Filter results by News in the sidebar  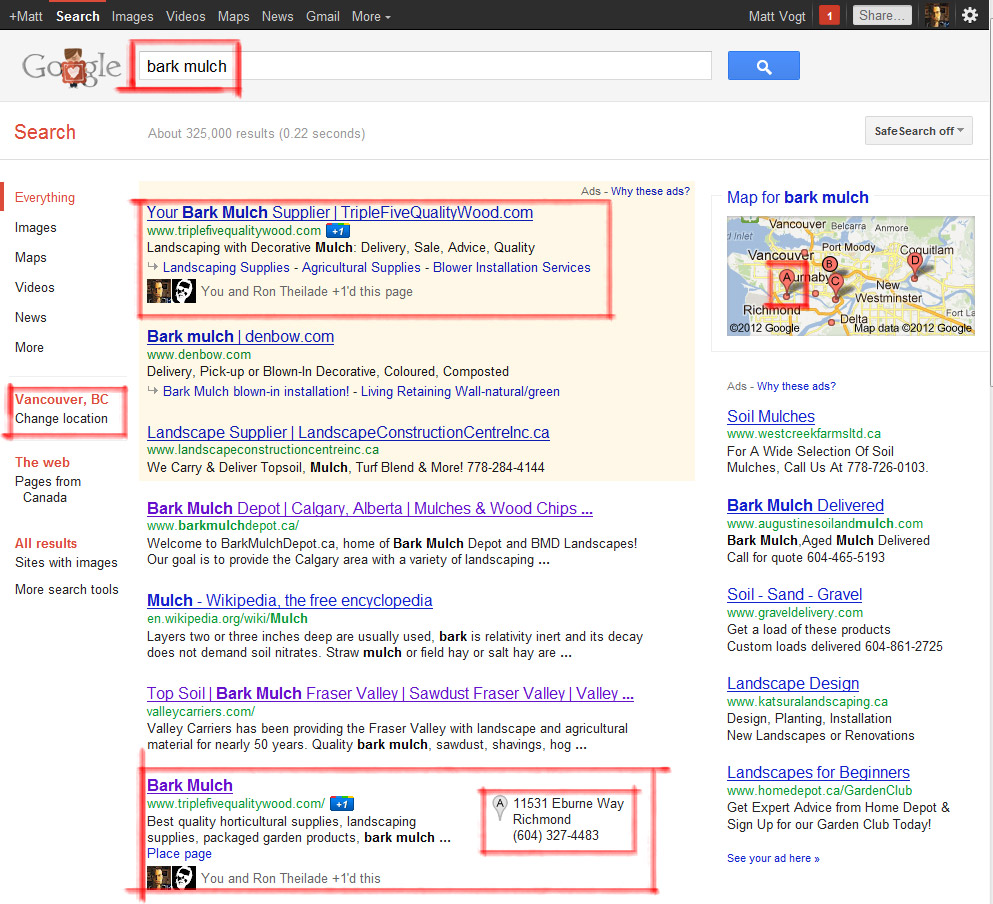click(x=30, y=317)
